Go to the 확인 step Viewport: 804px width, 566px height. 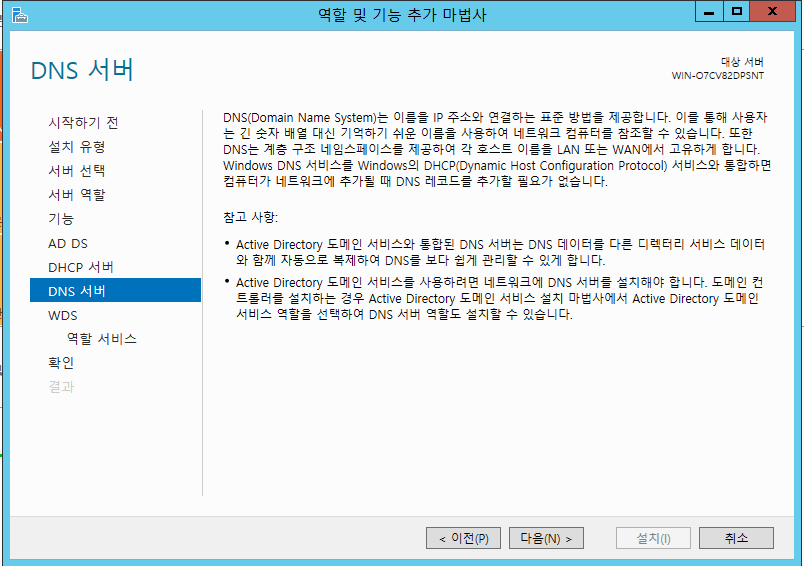[x=61, y=363]
